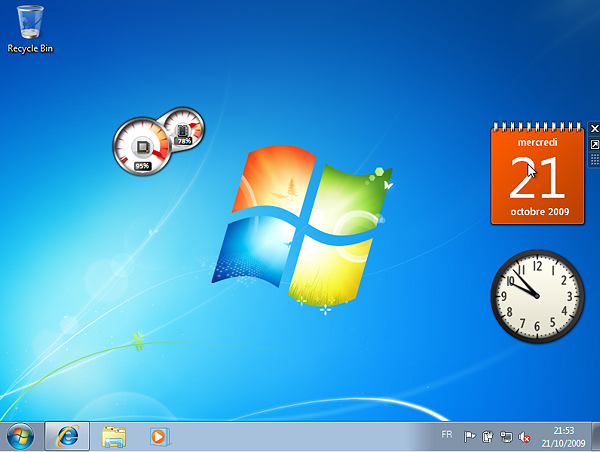This screenshot has height=452, width=600.
Task: Click the analog clock gadget
Action: click(537, 295)
